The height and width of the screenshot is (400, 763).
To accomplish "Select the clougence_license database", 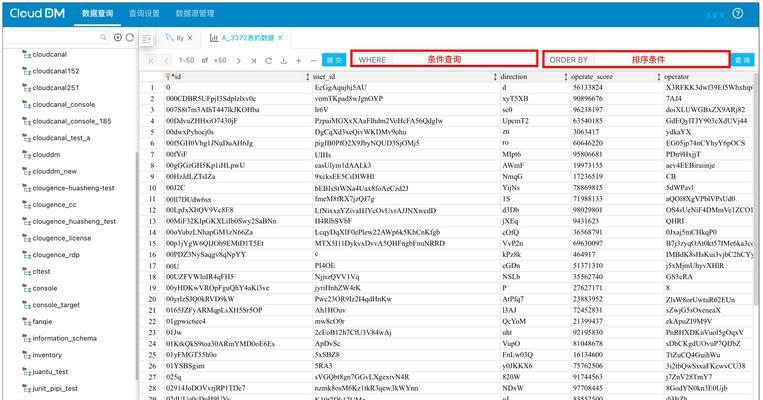I will point(62,238).
